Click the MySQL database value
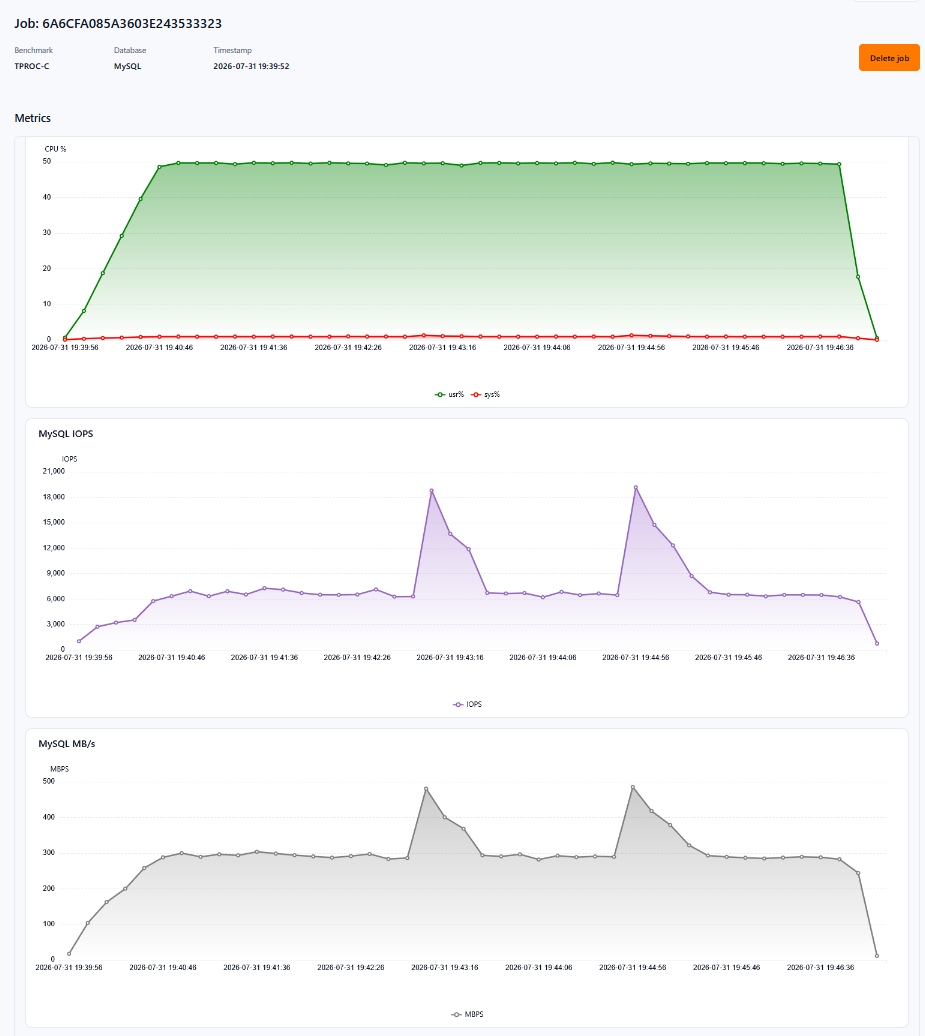The height and width of the screenshot is (1036, 925). [x=128, y=66]
